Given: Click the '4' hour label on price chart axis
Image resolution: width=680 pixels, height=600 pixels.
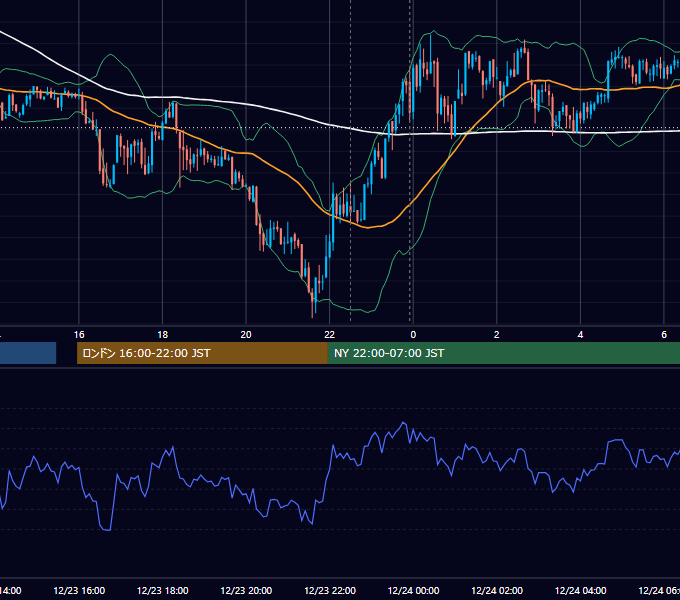Looking at the screenshot, I should point(580,335).
